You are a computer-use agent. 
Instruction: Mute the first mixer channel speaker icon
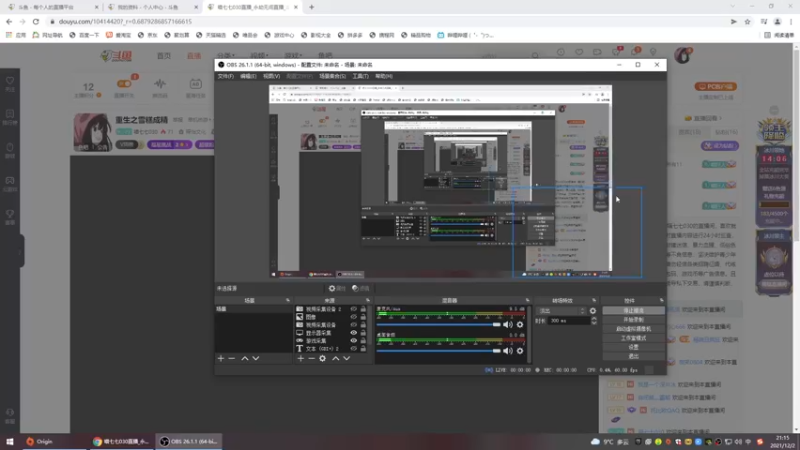pyautogui.click(x=508, y=324)
